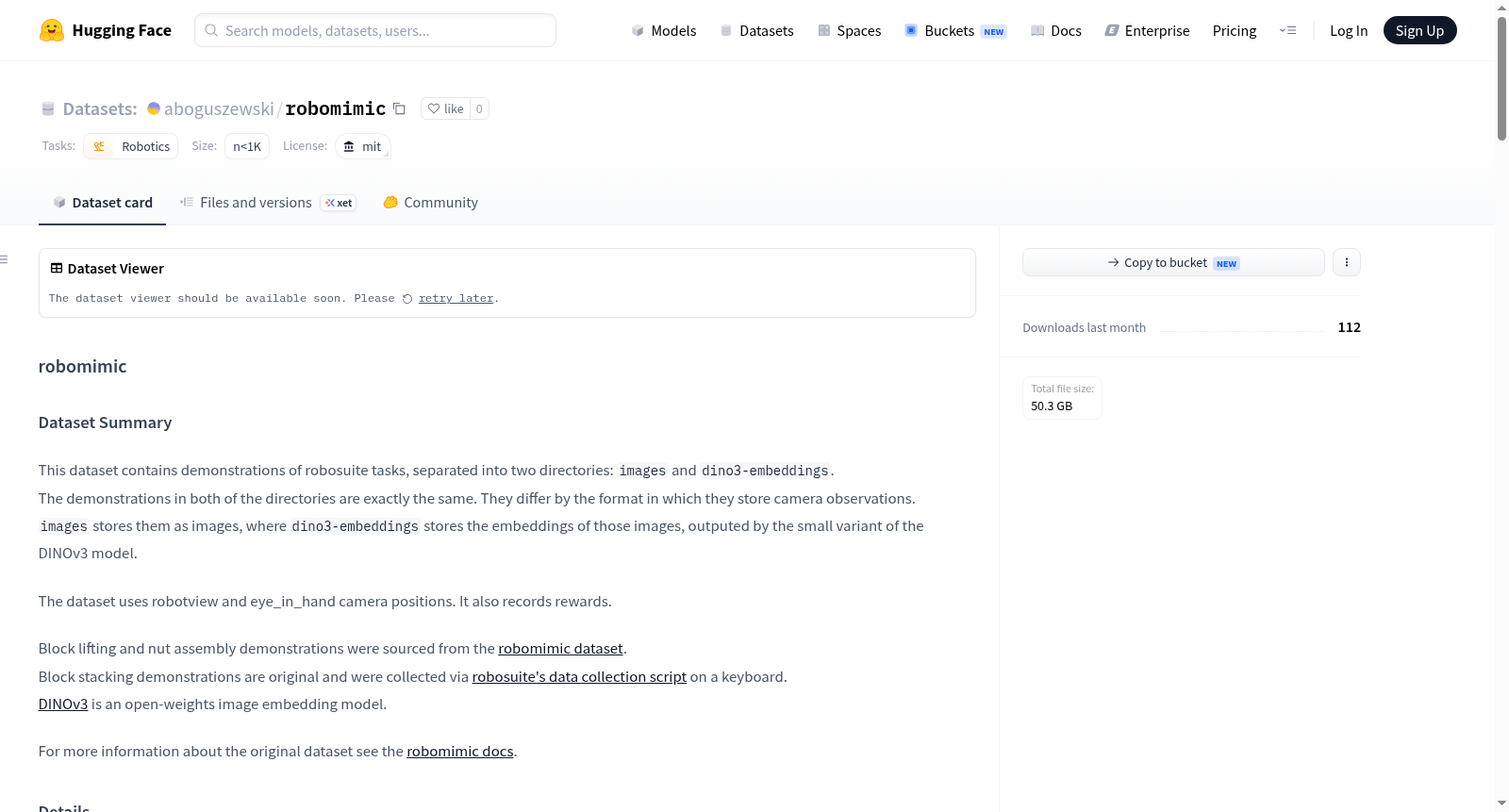Open the Models page
This screenshot has width=1509, height=812.
(664, 30)
